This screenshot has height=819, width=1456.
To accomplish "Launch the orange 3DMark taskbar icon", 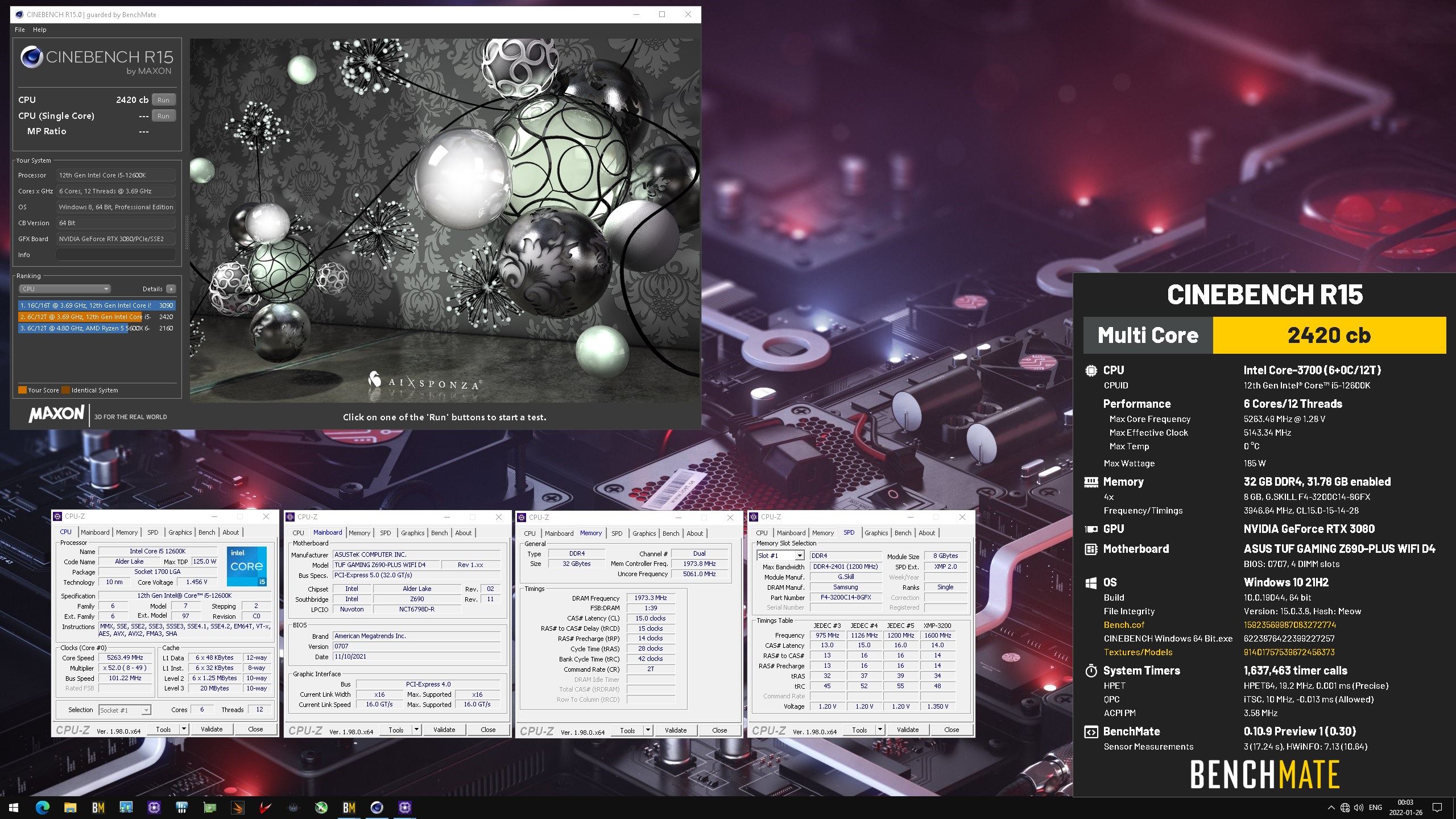I will click(238, 807).
